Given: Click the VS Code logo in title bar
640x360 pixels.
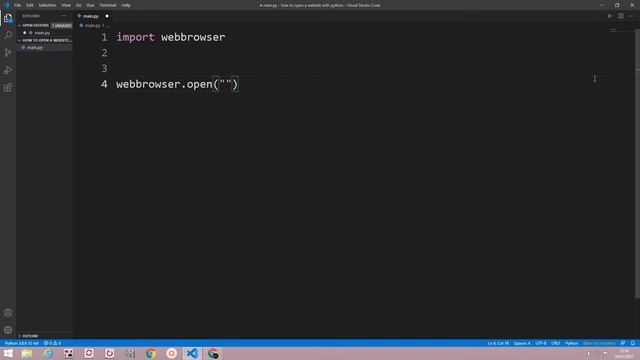Looking at the screenshot, I should pyautogui.click(x=6, y=5).
